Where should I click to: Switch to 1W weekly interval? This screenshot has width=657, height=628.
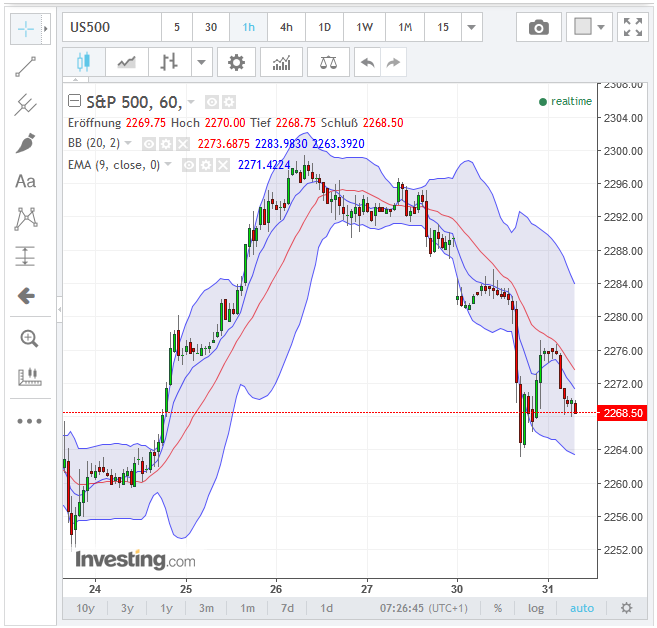[364, 27]
